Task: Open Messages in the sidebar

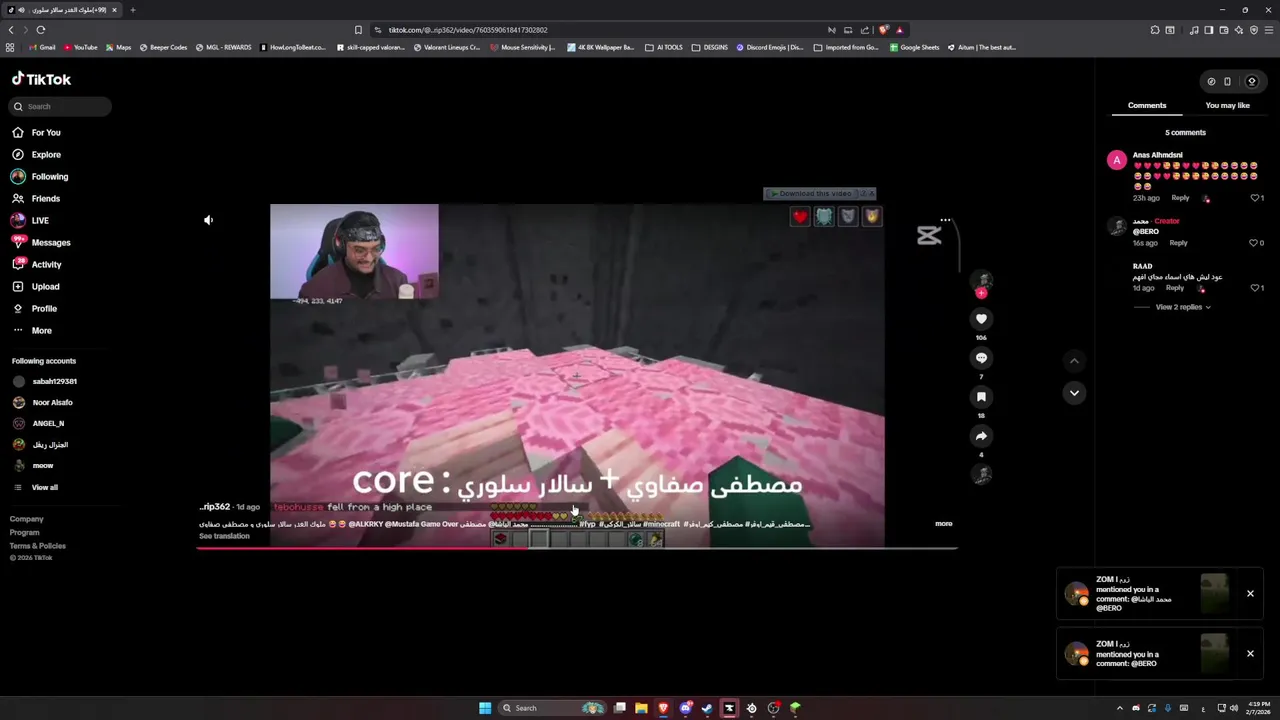Action: coord(40,242)
